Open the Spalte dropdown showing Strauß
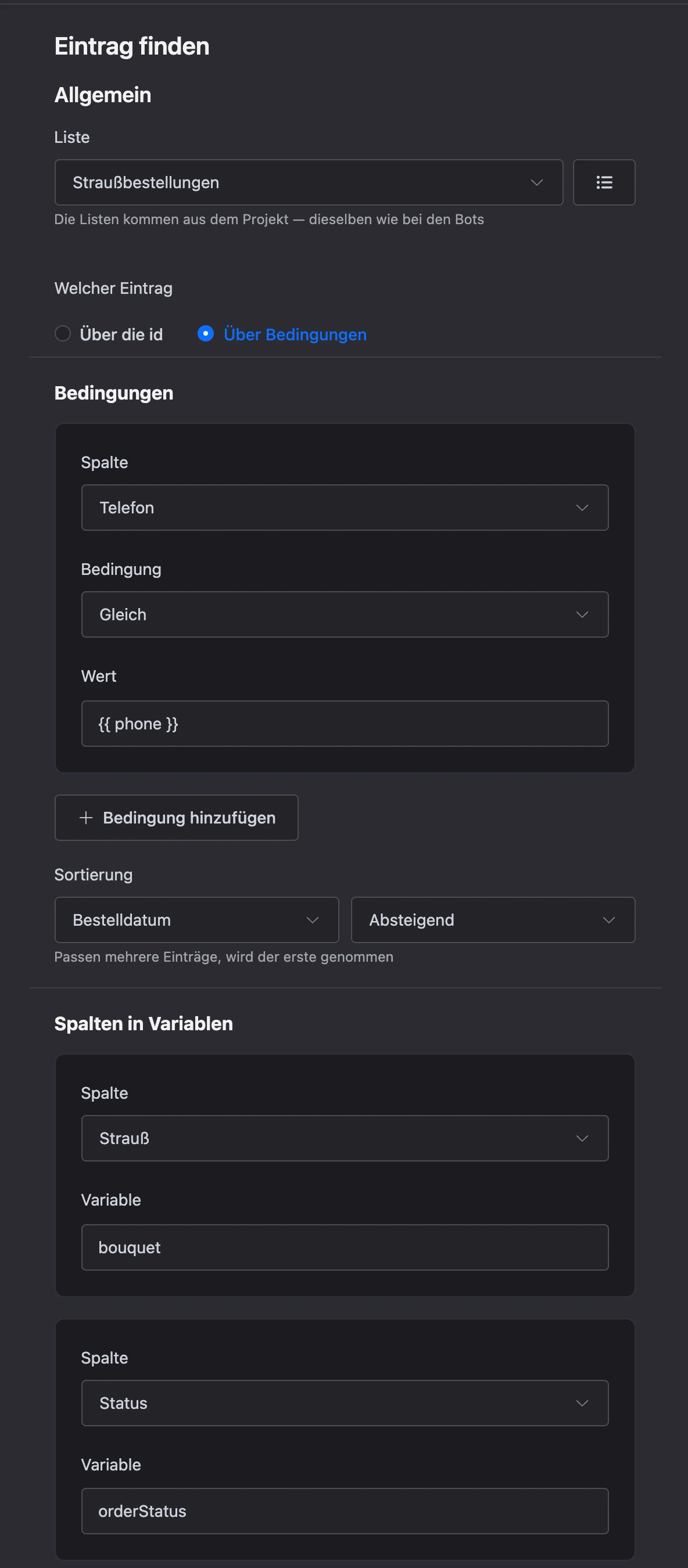688x1568 pixels. (345, 1138)
